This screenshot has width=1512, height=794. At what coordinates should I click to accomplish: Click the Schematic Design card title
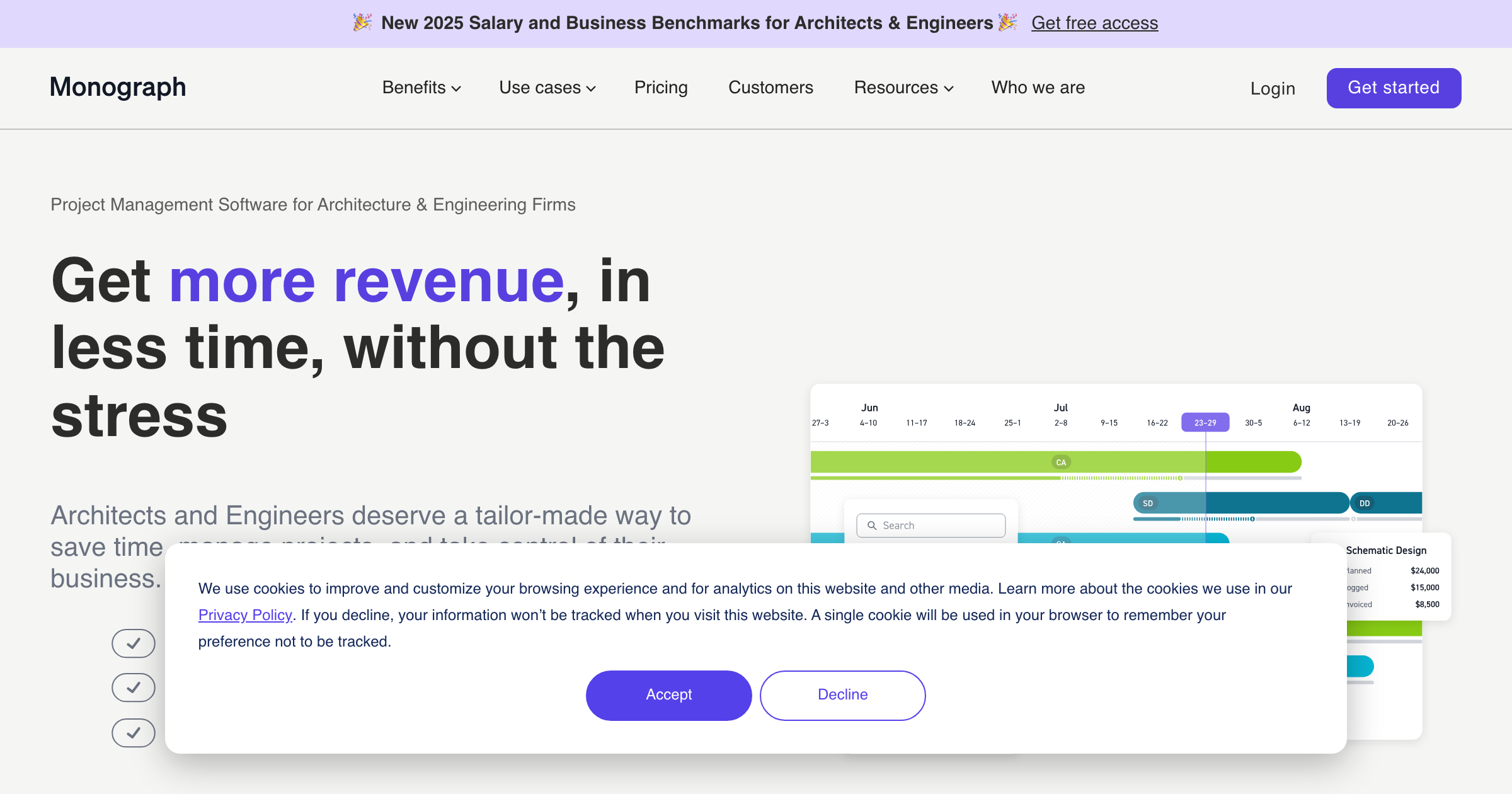[1386, 550]
